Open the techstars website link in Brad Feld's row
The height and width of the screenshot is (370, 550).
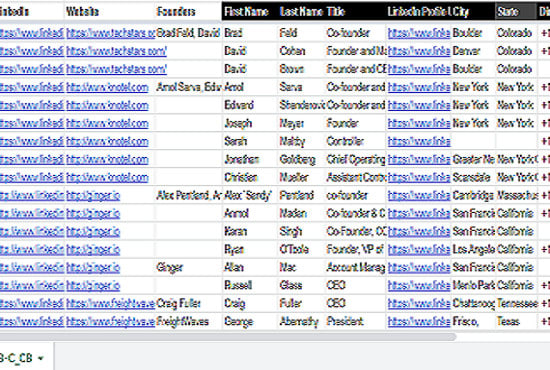110,33
